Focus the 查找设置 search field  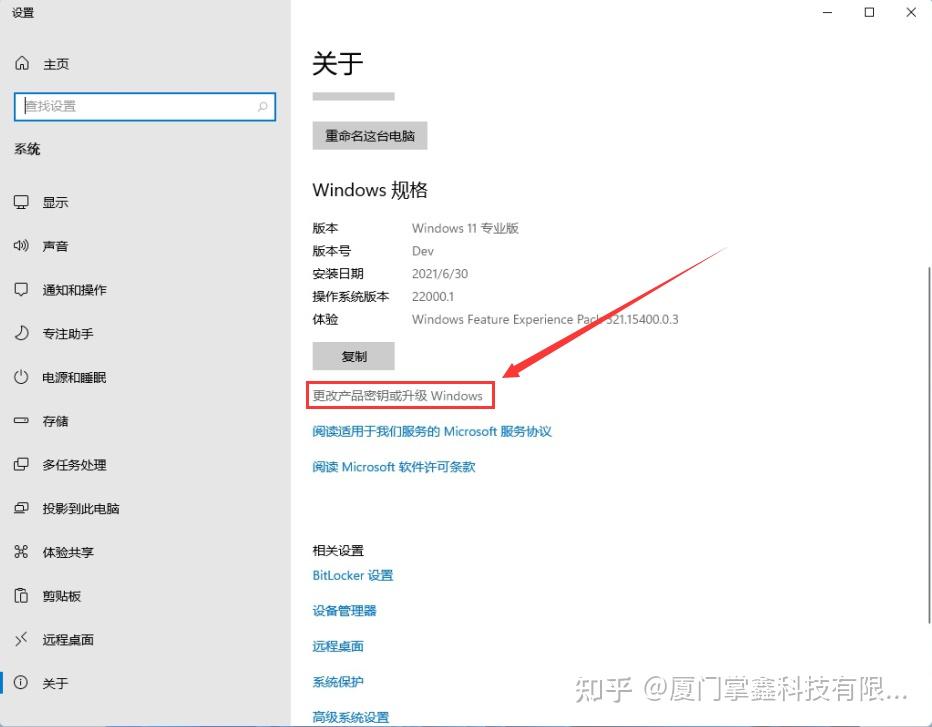click(145, 106)
